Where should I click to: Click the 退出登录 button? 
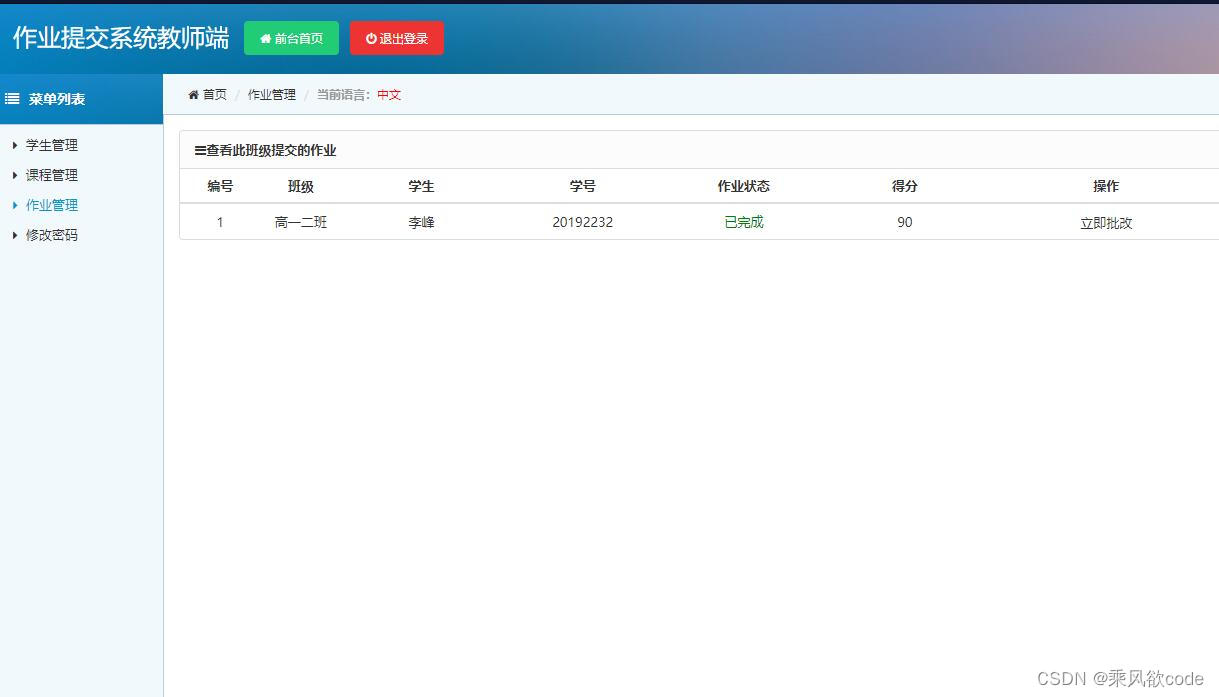pyautogui.click(x=396, y=38)
